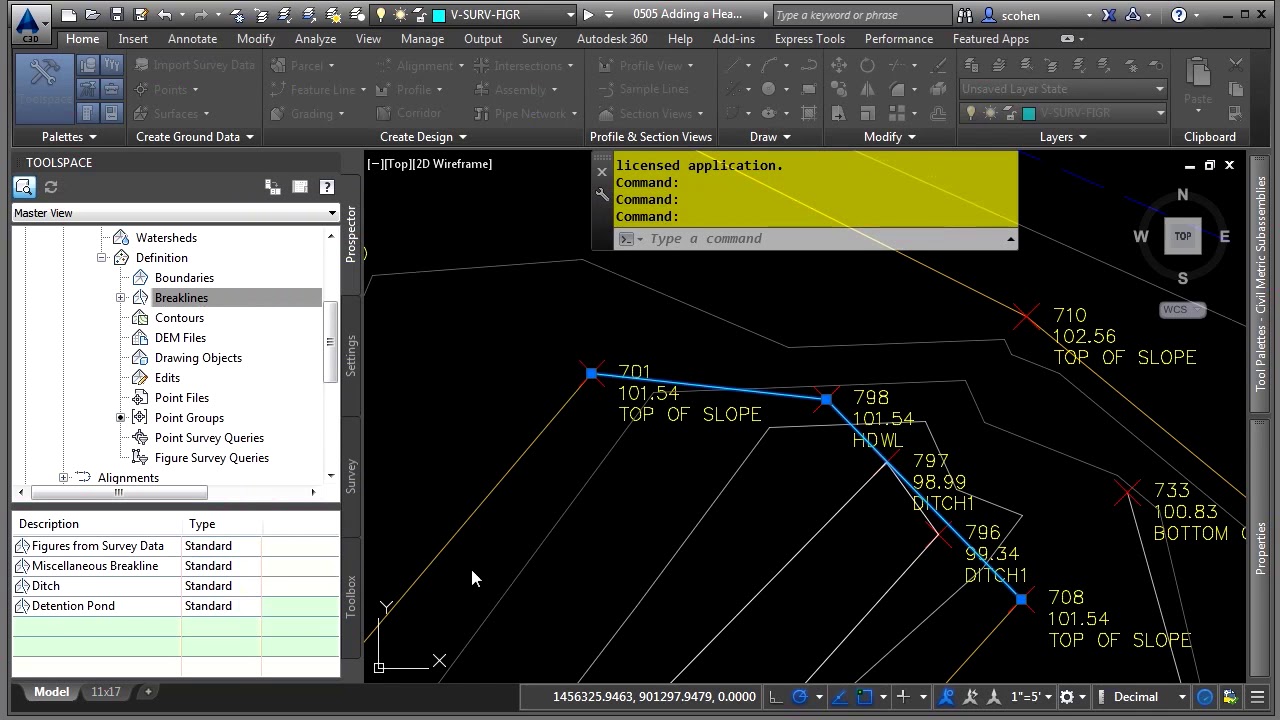The height and width of the screenshot is (720, 1280).
Task: Click the Toolspace item preview toggle icon
Action: [24, 187]
